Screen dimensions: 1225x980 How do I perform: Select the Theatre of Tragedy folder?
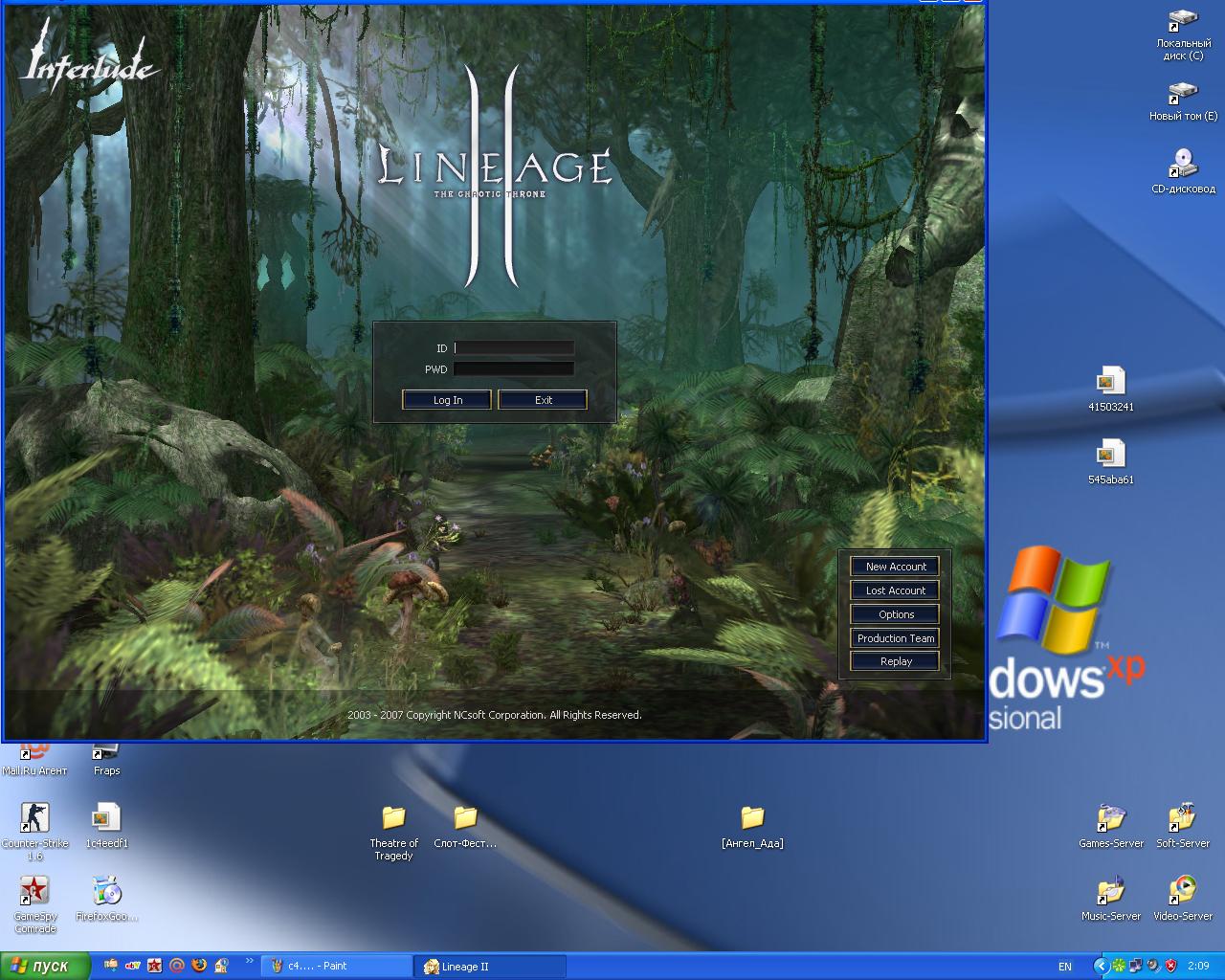(393, 832)
